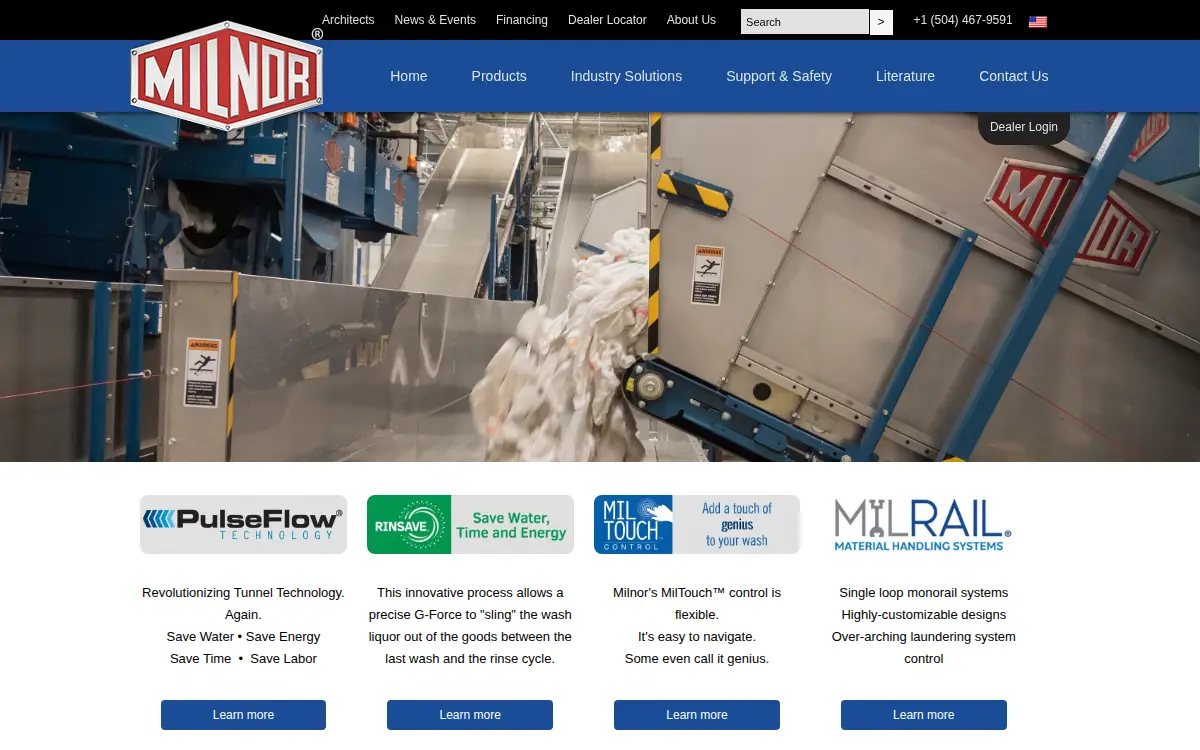This screenshot has width=1200, height=750.
Task: Open the MilTouch Control banner
Action: click(x=697, y=524)
